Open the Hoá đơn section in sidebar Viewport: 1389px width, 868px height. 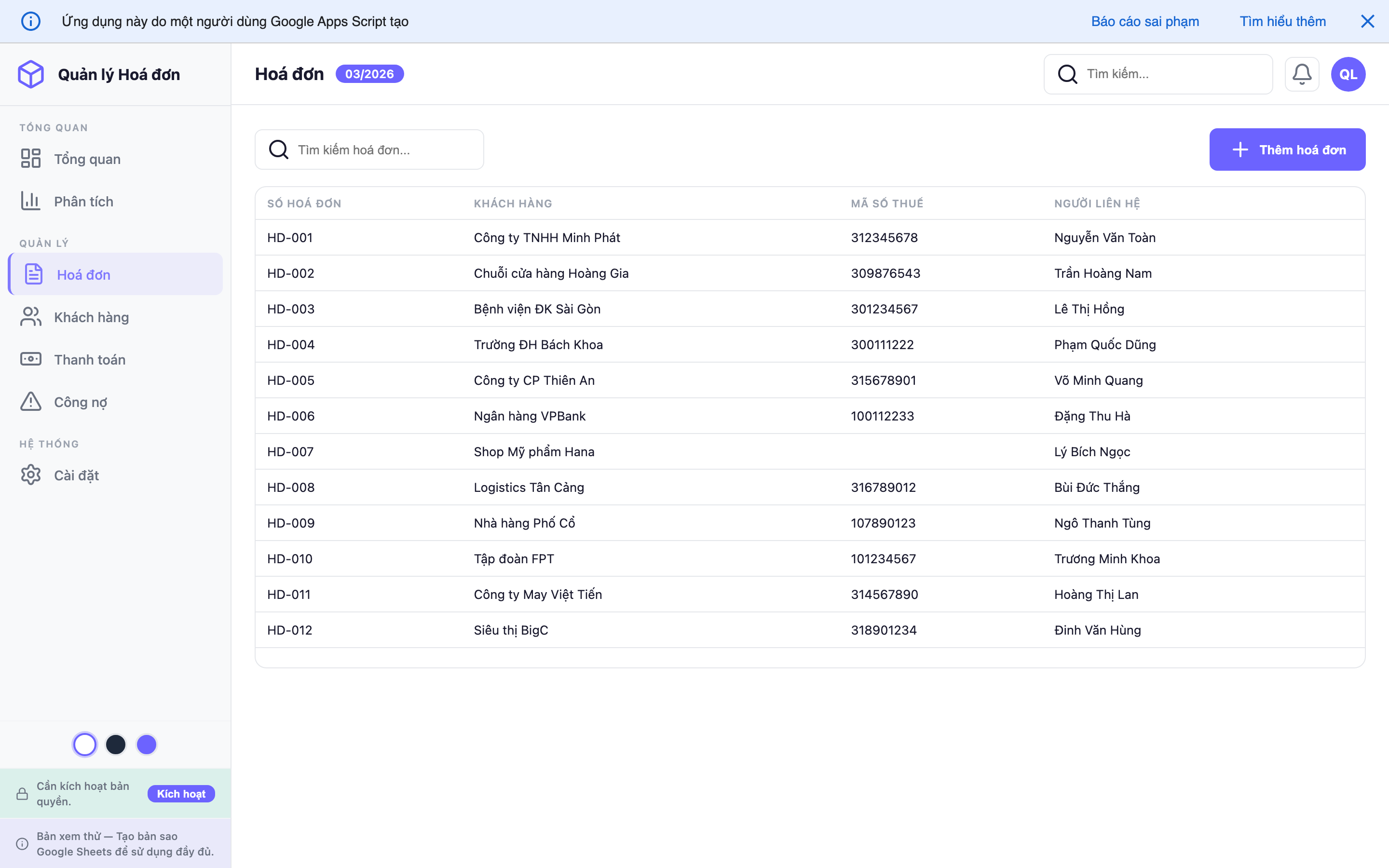coord(83,274)
